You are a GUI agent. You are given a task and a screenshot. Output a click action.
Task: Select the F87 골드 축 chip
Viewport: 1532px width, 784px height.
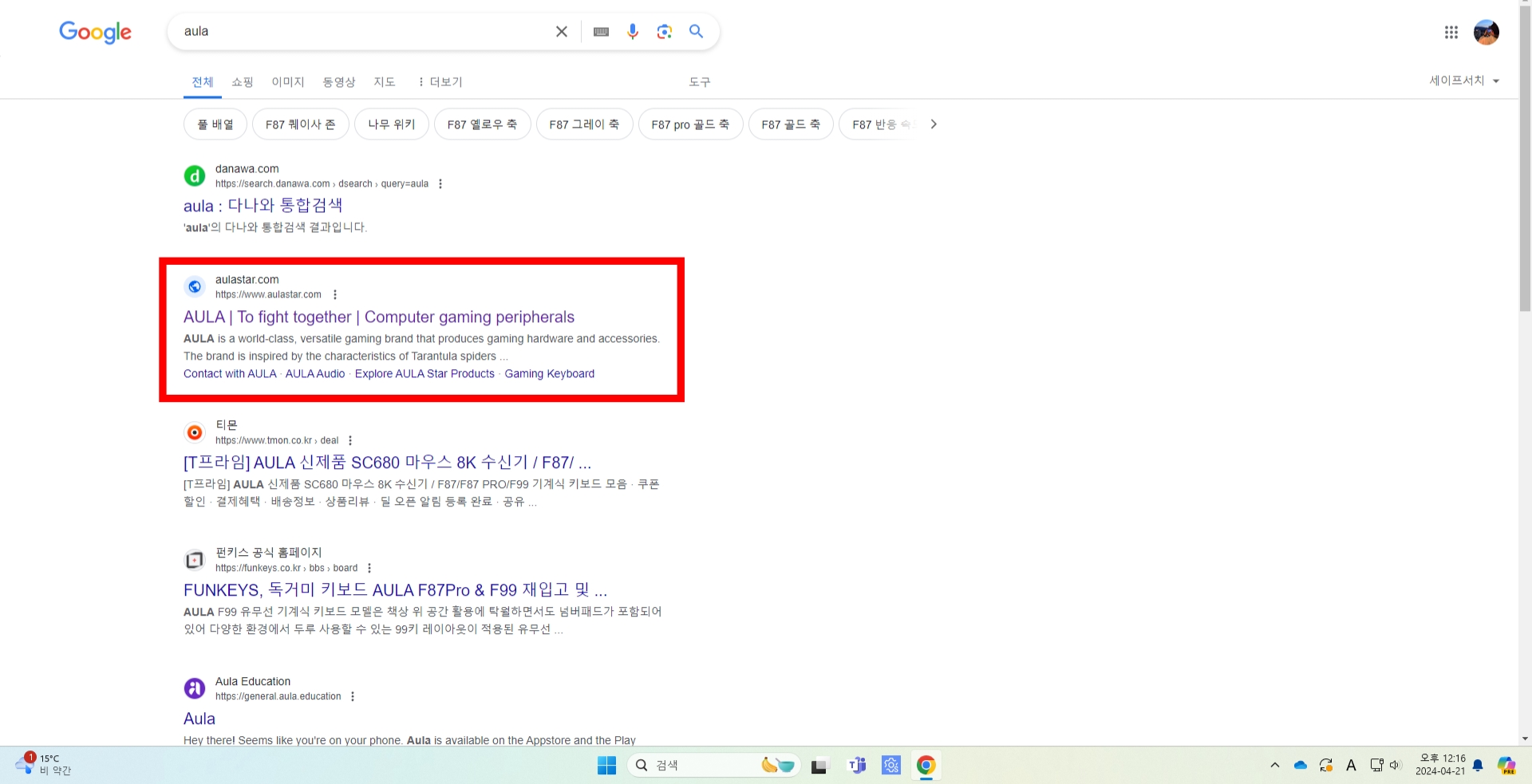tap(791, 124)
